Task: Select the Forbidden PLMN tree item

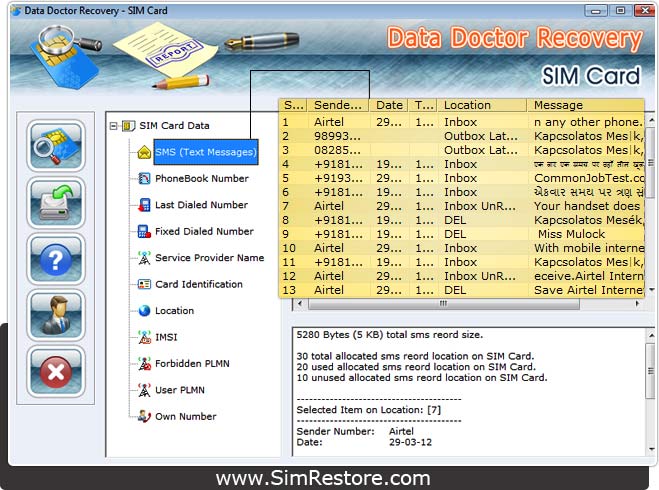Action: click(191, 364)
